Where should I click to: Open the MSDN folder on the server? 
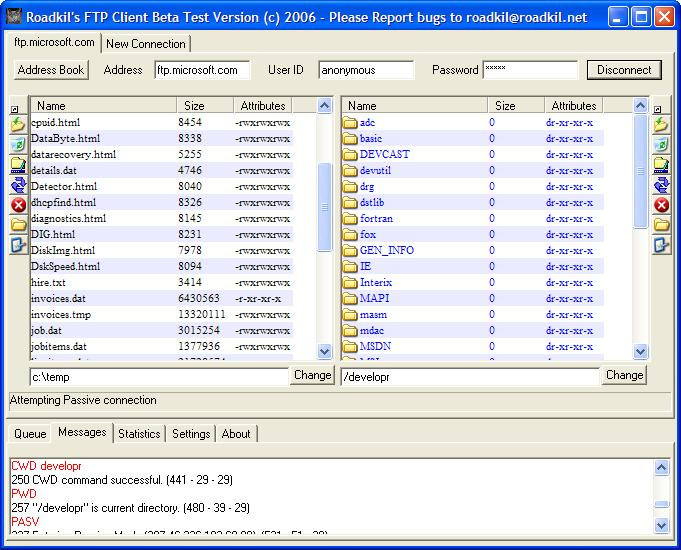[x=373, y=346]
